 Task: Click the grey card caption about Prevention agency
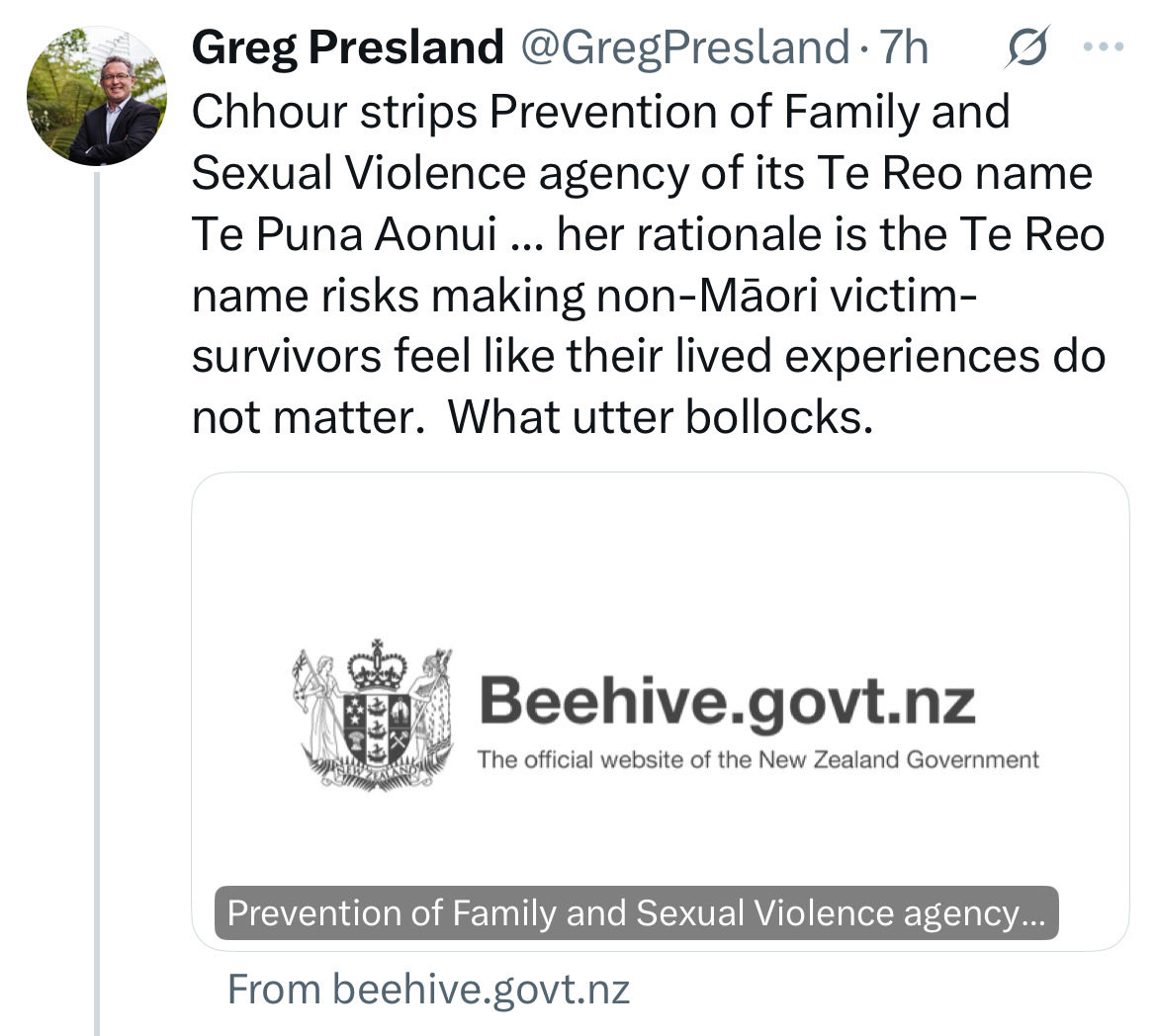[636, 912]
